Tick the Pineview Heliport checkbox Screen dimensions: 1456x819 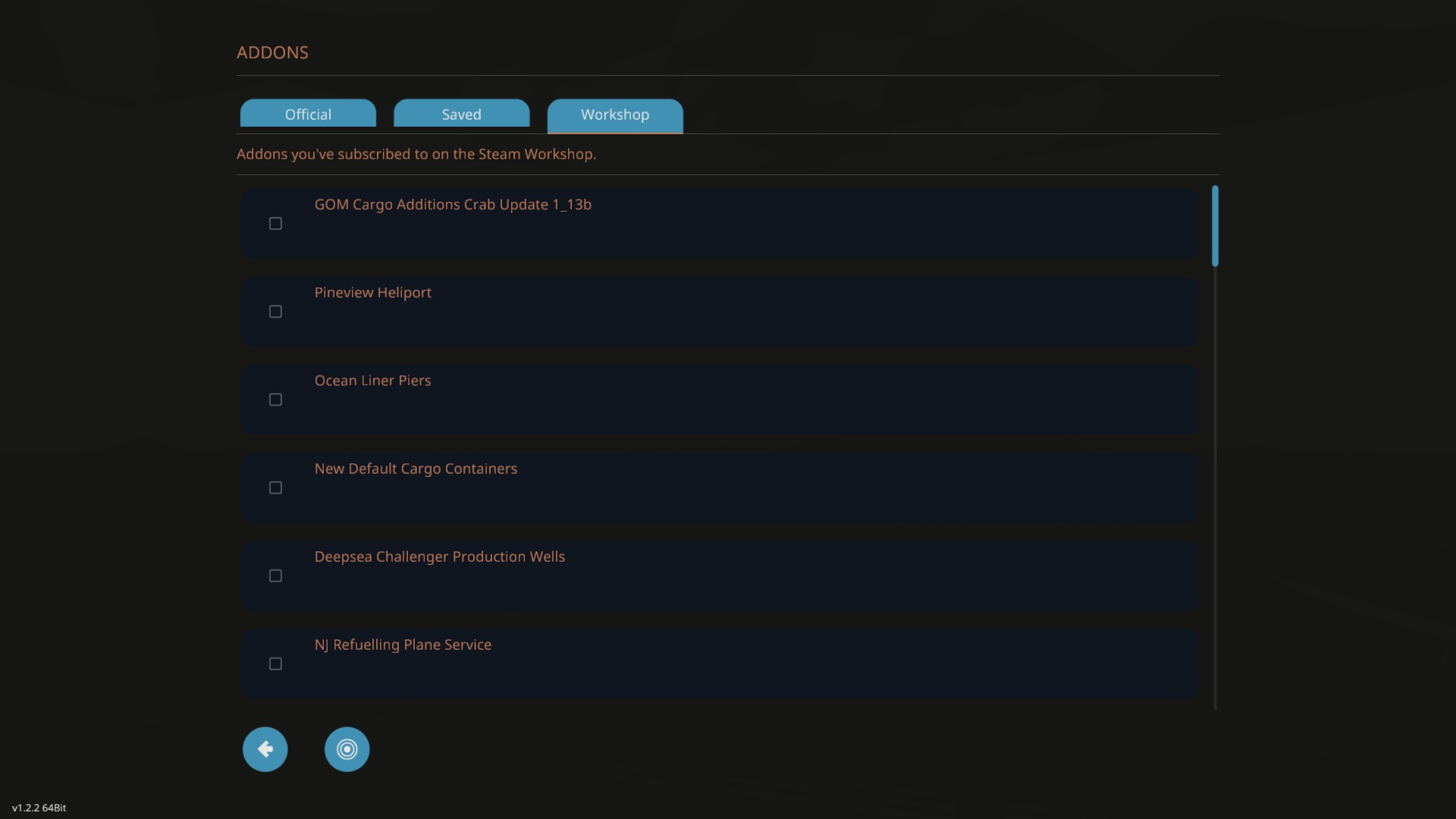tap(275, 312)
